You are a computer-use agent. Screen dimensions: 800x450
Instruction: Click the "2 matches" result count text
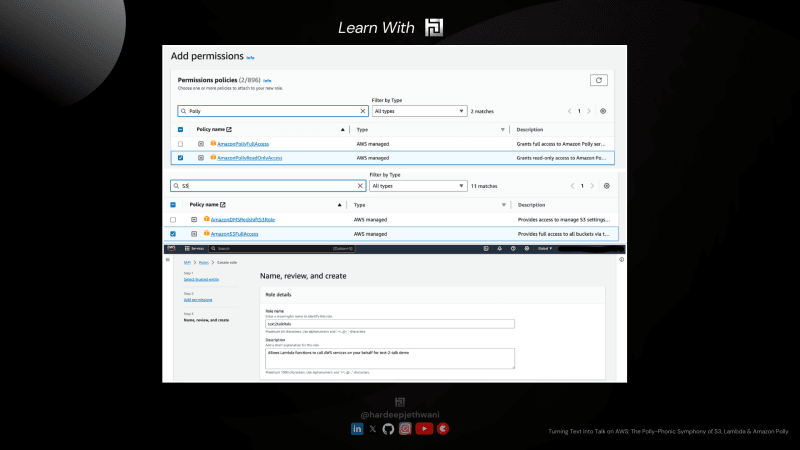point(482,111)
